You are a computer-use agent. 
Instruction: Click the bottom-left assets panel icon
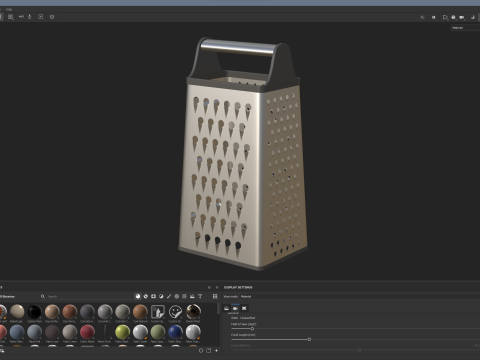[2, 350]
